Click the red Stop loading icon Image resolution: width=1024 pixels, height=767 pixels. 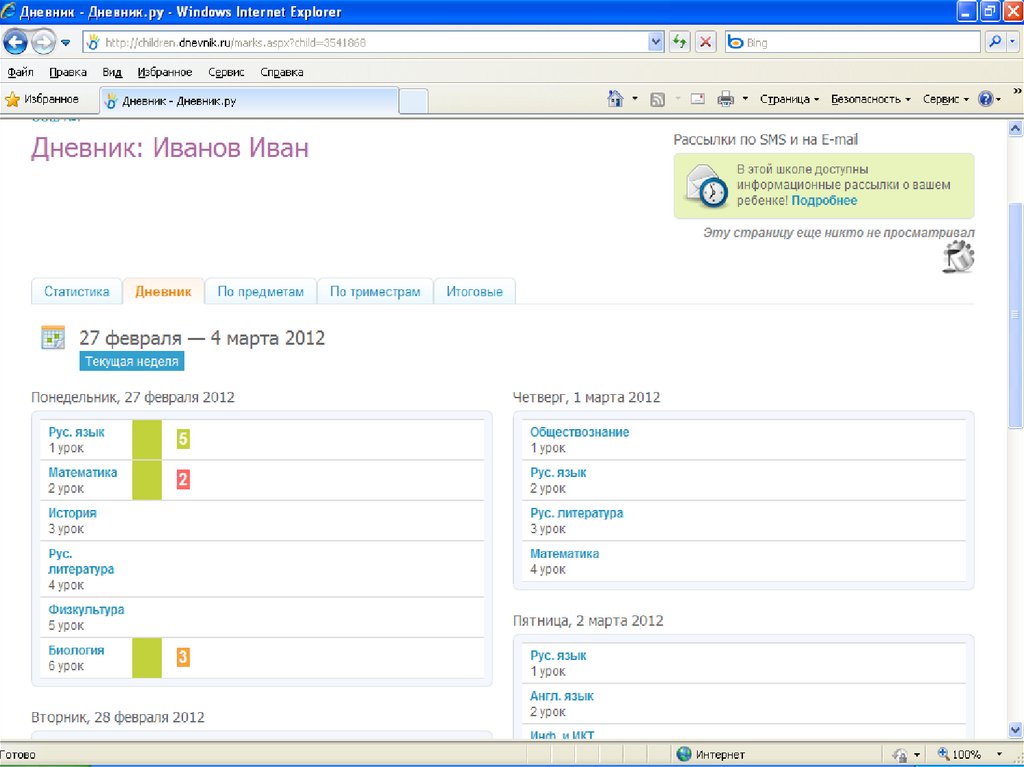click(706, 42)
